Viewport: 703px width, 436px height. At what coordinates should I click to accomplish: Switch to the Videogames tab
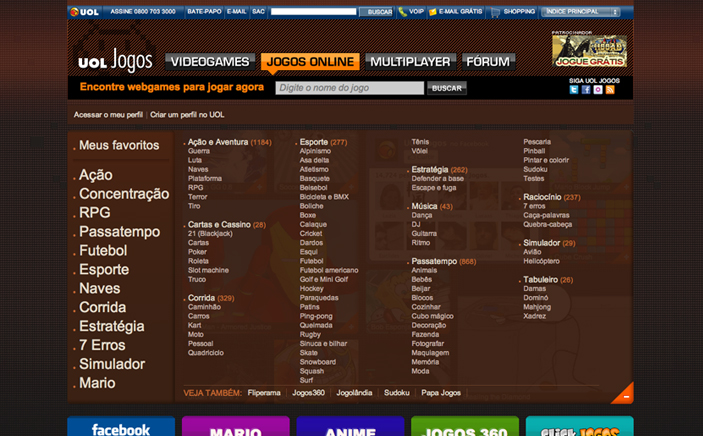[x=210, y=61]
